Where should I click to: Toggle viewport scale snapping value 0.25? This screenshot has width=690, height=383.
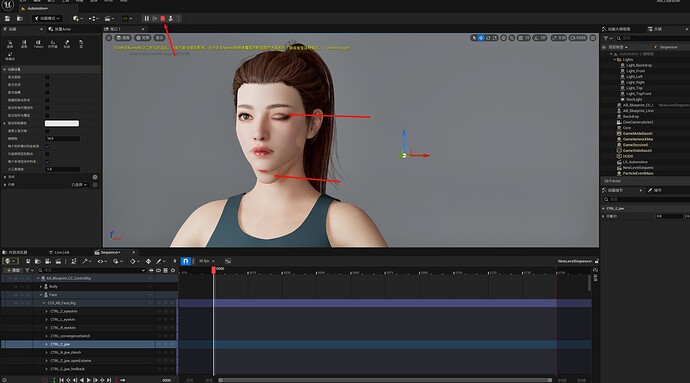559,38
